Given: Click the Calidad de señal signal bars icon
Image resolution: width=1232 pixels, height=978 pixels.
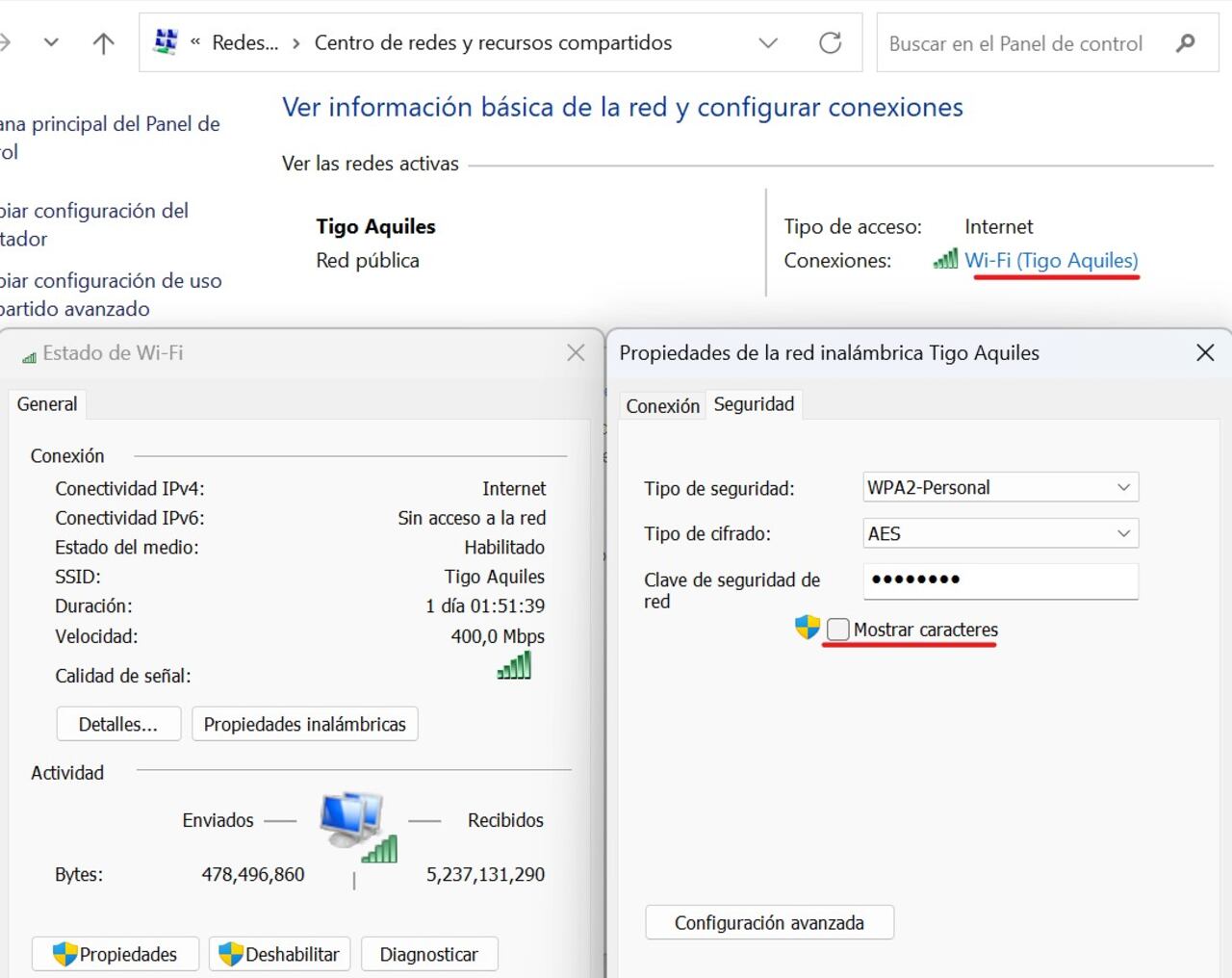Looking at the screenshot, I should [x=515, y=666].
